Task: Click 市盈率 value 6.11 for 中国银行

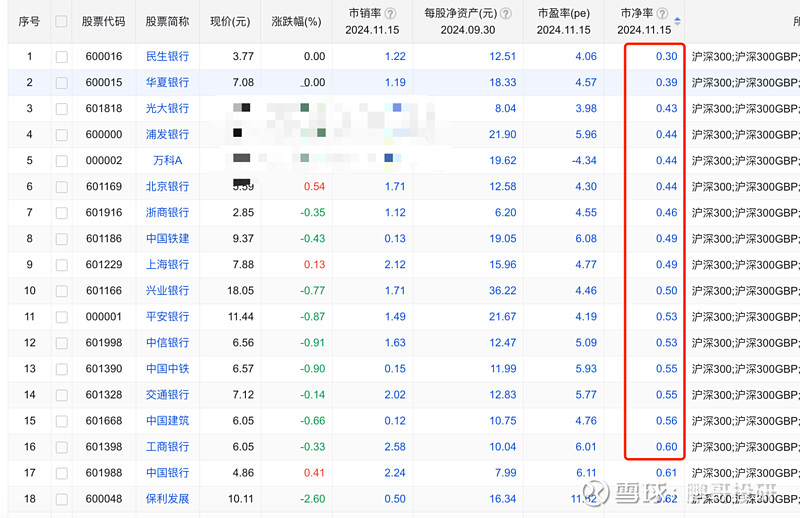Action: 586,473
